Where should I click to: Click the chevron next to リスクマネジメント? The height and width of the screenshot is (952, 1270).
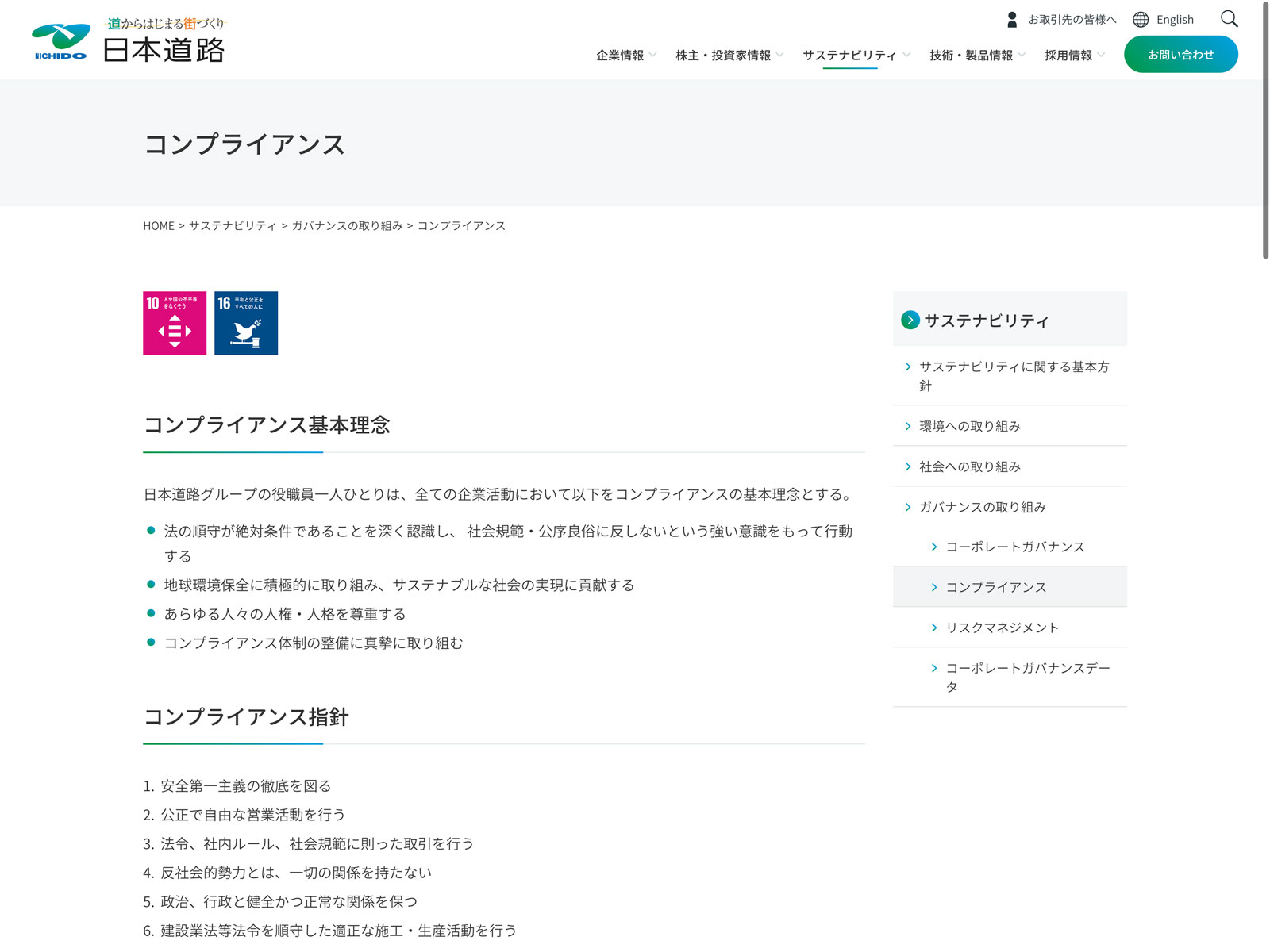tap(934, 628)
